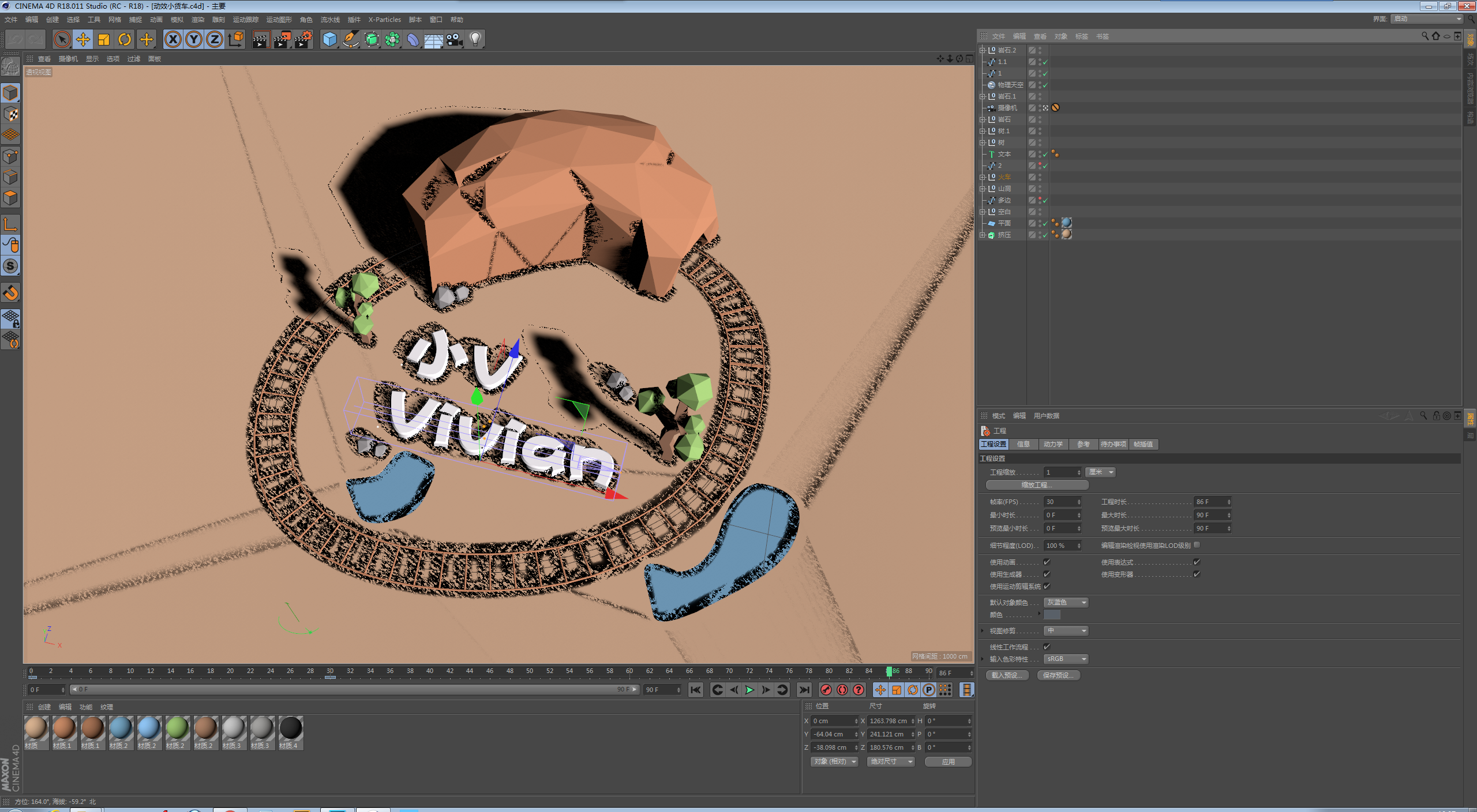Image resolution: width=1477 pixels, height=812 pixels.
Task: Click the 缩放工程... button
Action: (1037, 485)
